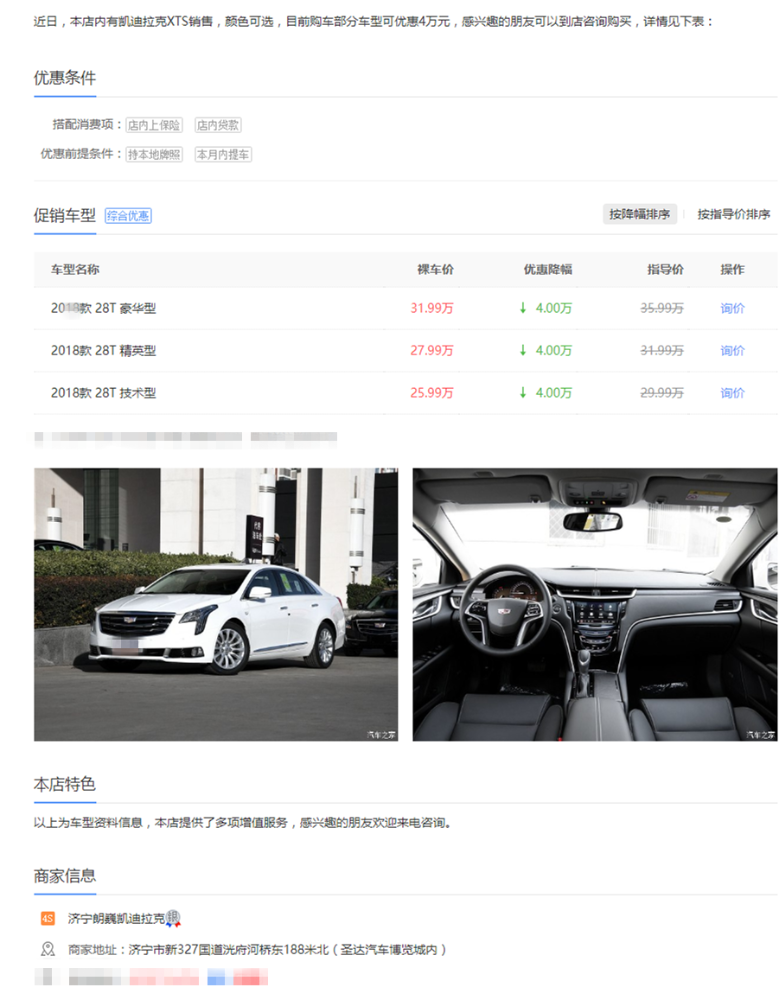Viewport: 779px width, 1000px height.
Task: Open the Cadillac XTS interior dashboard photo
Action: [x=595, y=605]
